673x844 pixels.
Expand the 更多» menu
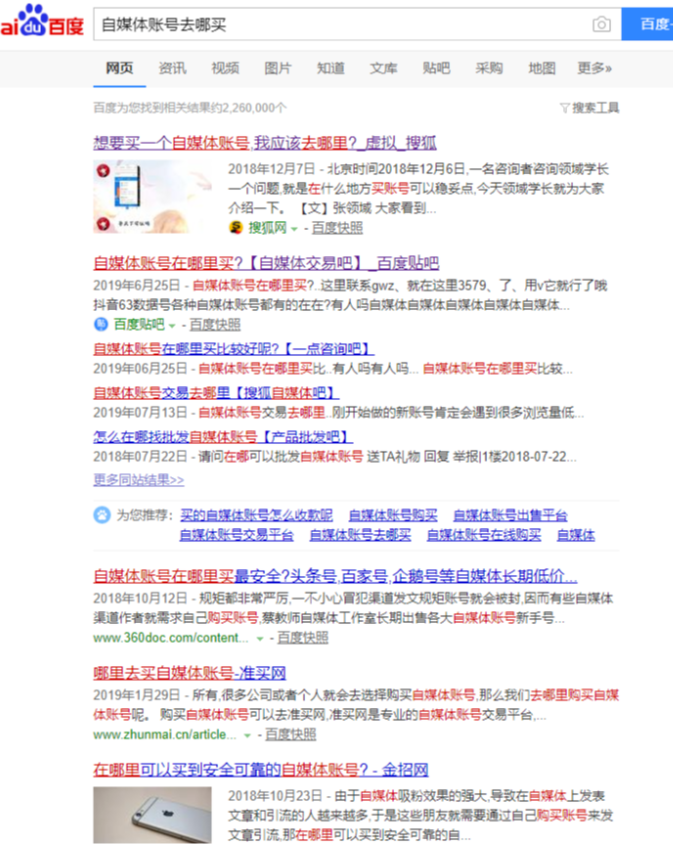point(595,68)
